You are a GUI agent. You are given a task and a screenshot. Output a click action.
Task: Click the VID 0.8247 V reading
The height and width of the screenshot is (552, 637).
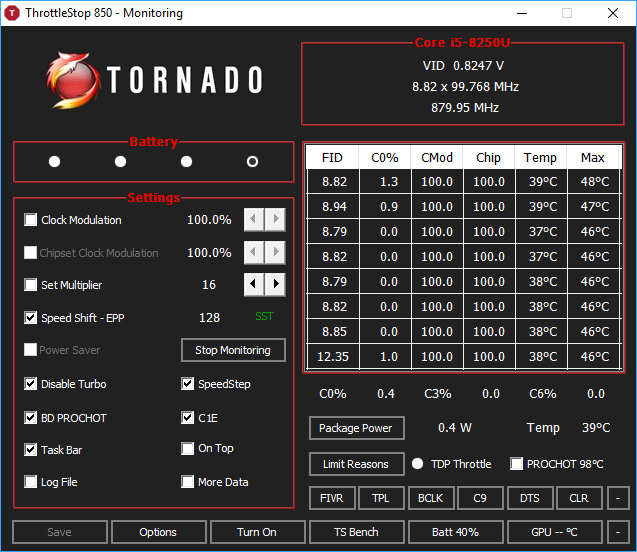coord(463,66)
